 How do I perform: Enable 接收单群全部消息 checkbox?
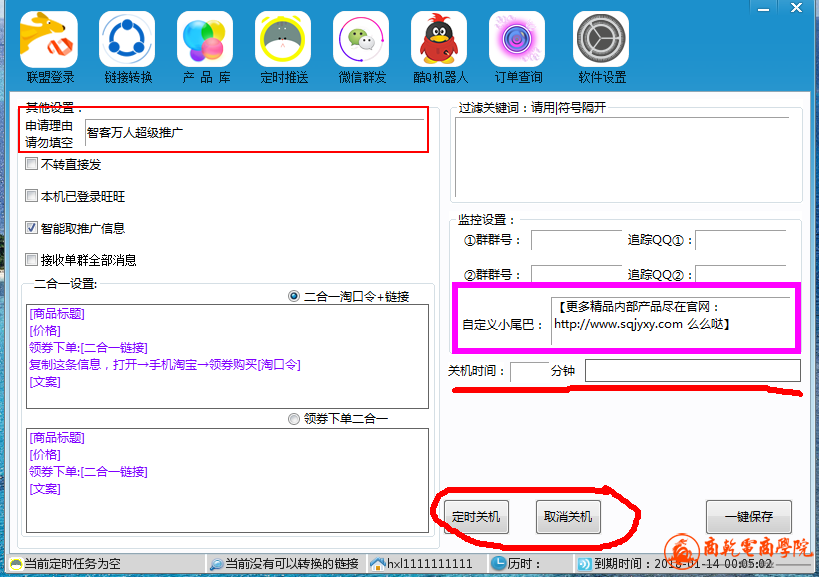31,260
